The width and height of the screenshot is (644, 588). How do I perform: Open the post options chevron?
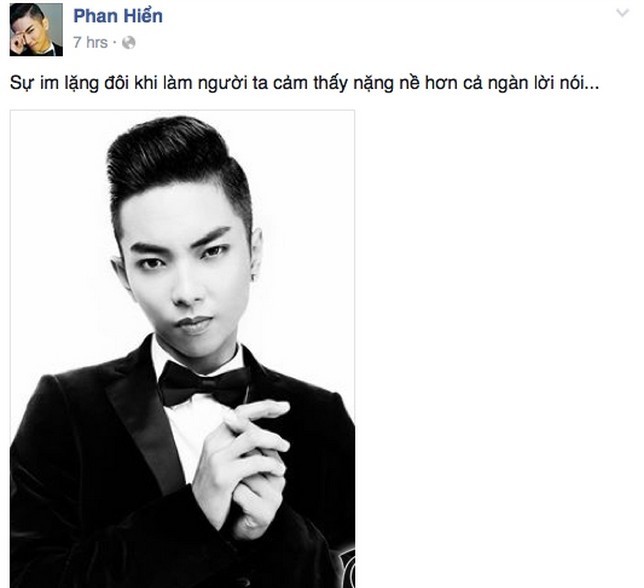coord(623,13)
